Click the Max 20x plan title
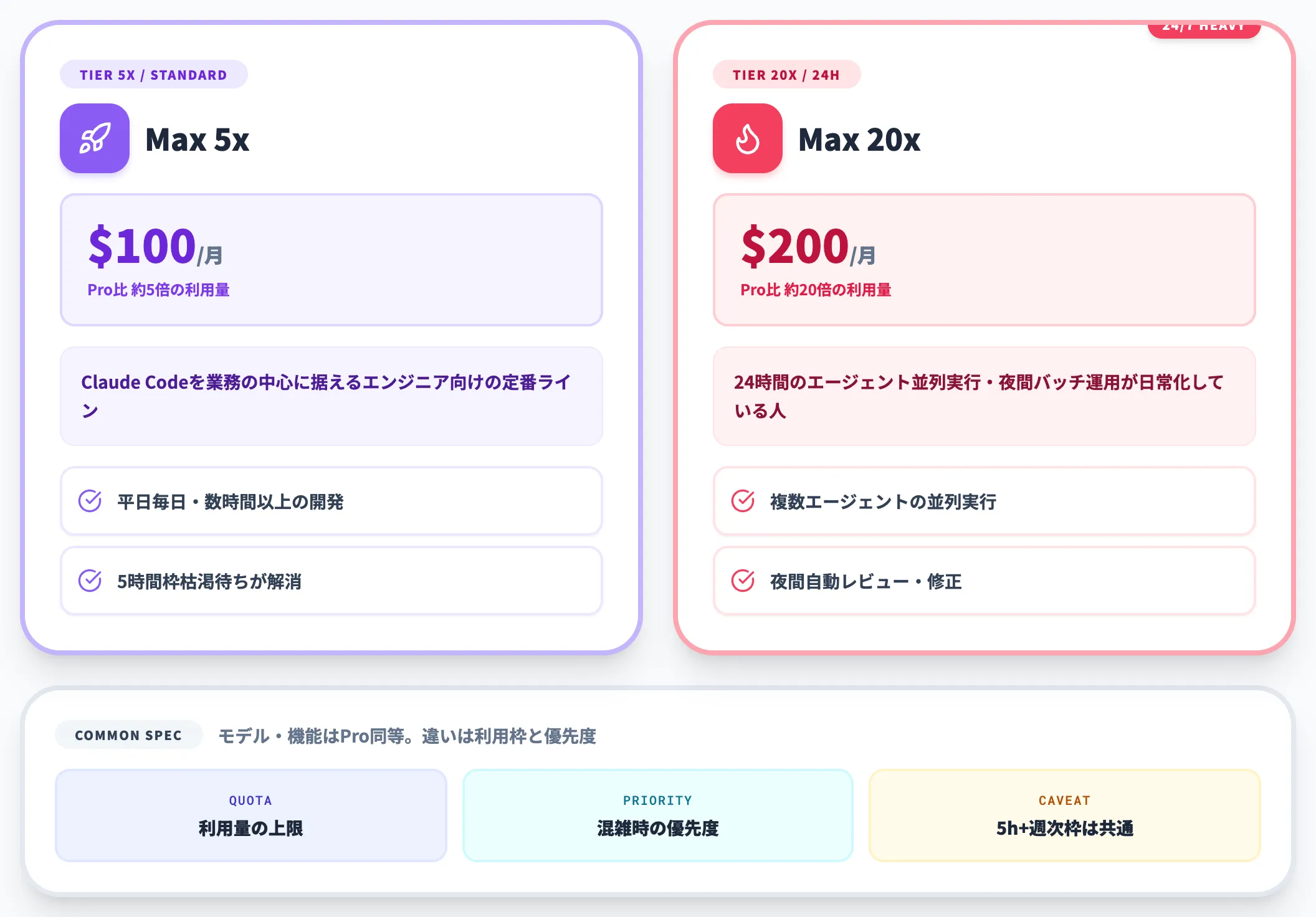Viewport: 1316px width, 917px height. 859,140
